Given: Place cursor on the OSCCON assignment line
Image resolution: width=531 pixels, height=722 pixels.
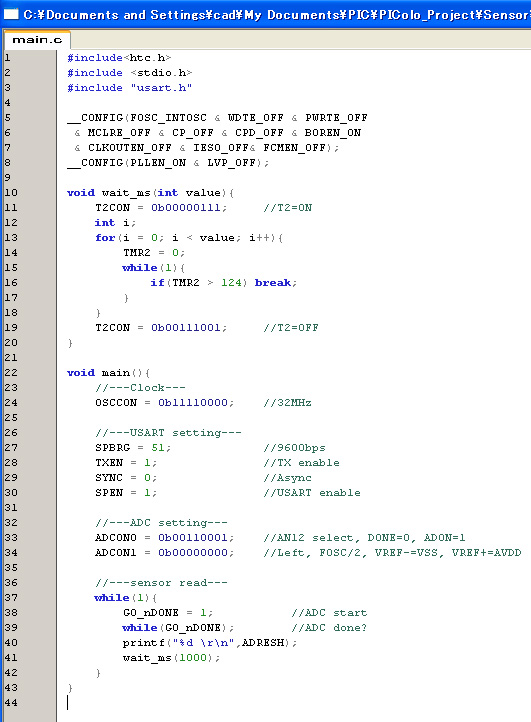Looking at the screenshot, I should 164,402.
